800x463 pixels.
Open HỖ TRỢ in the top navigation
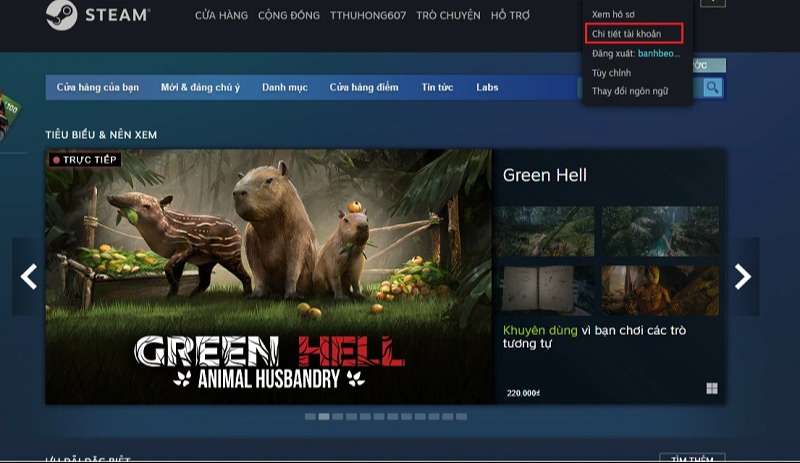510,15
